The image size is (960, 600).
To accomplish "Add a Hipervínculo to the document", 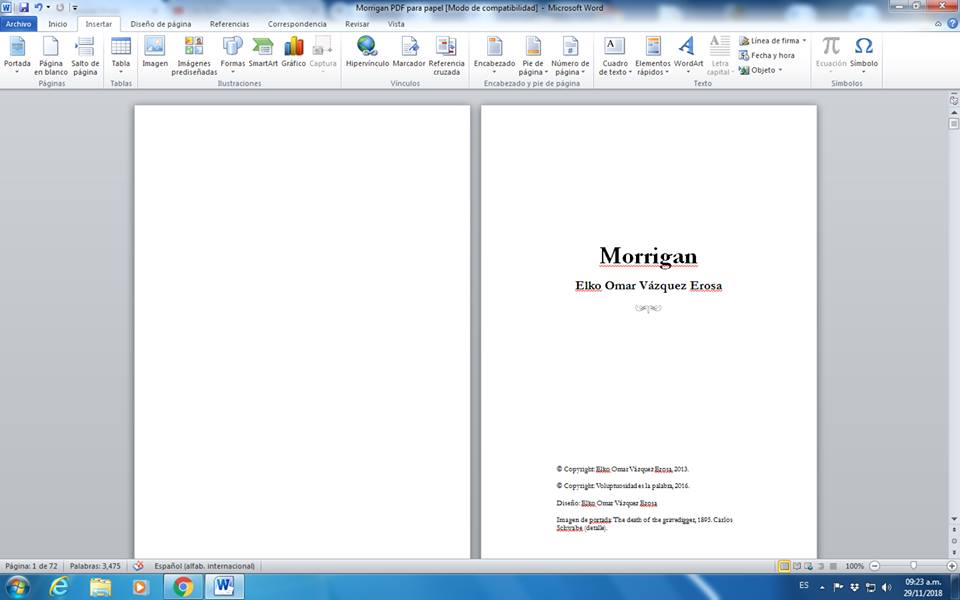I will click(367, 52).
